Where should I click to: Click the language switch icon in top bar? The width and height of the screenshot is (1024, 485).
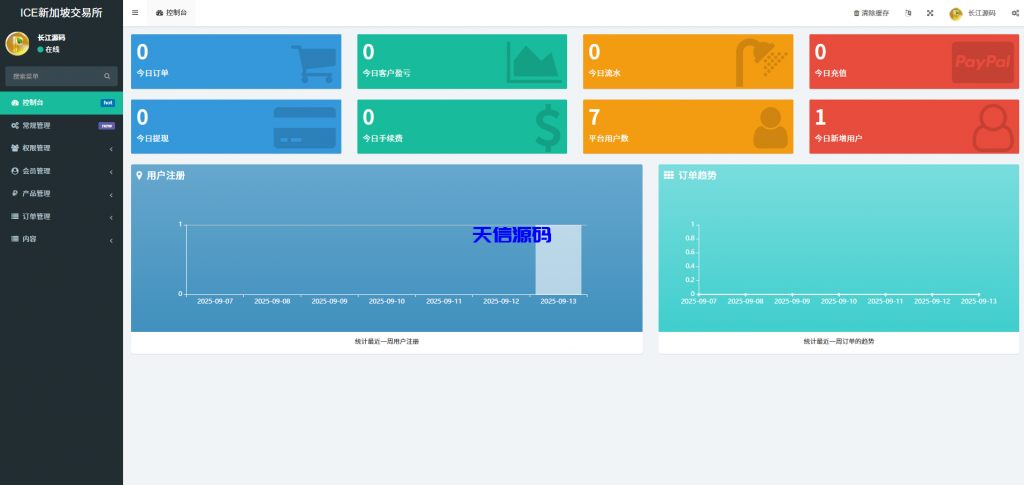click(x=908, y=13)
